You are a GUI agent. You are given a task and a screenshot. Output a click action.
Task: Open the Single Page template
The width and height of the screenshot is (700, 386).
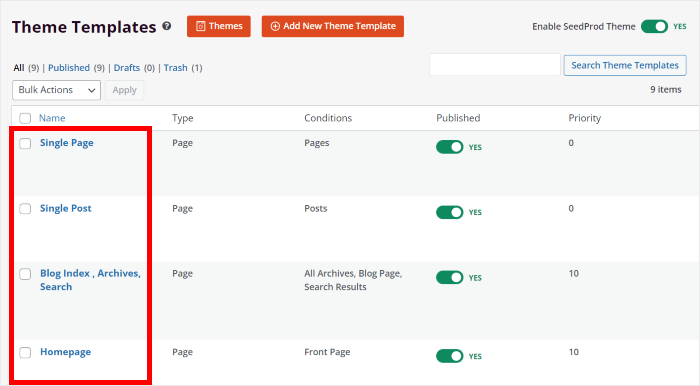point(67,143)
